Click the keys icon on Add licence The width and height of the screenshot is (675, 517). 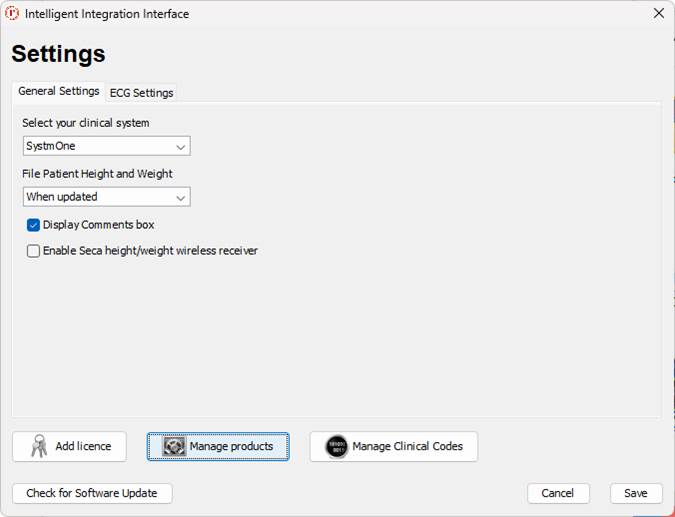tap(39, 446)
